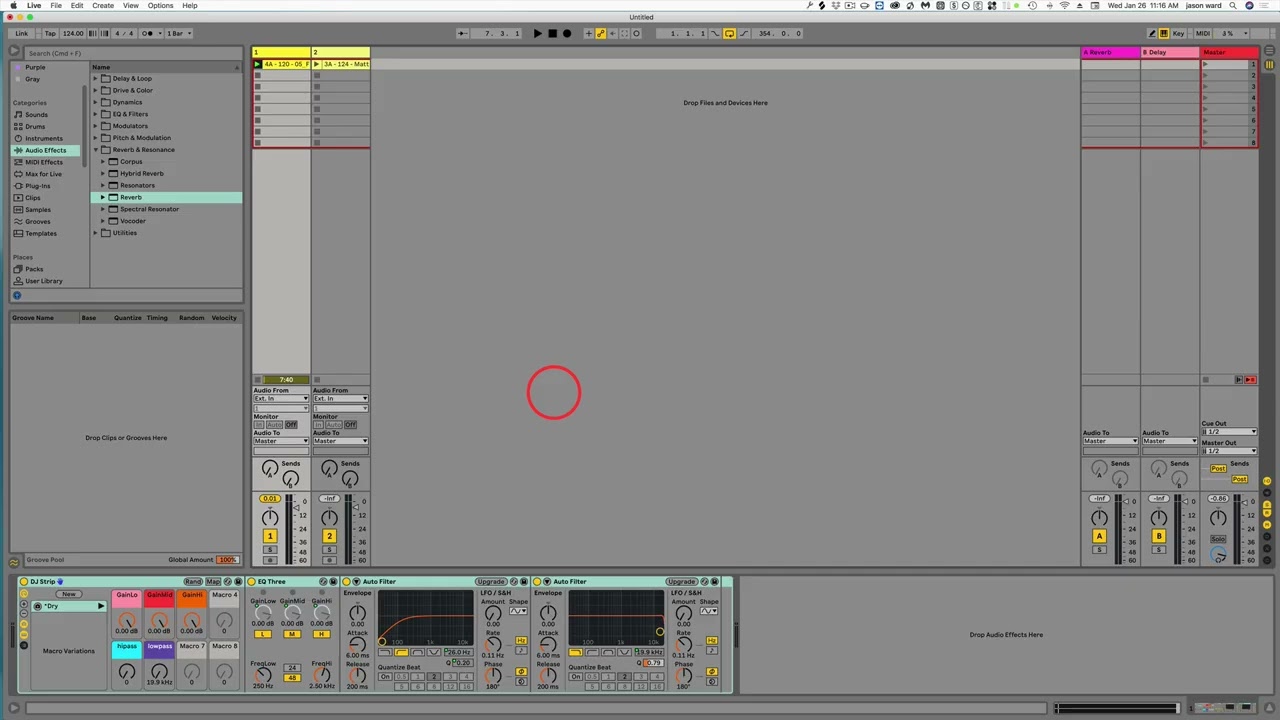Click the master Solo cue button
The height and width of the screenshot is (720, 1280).
coord(1218,539)
